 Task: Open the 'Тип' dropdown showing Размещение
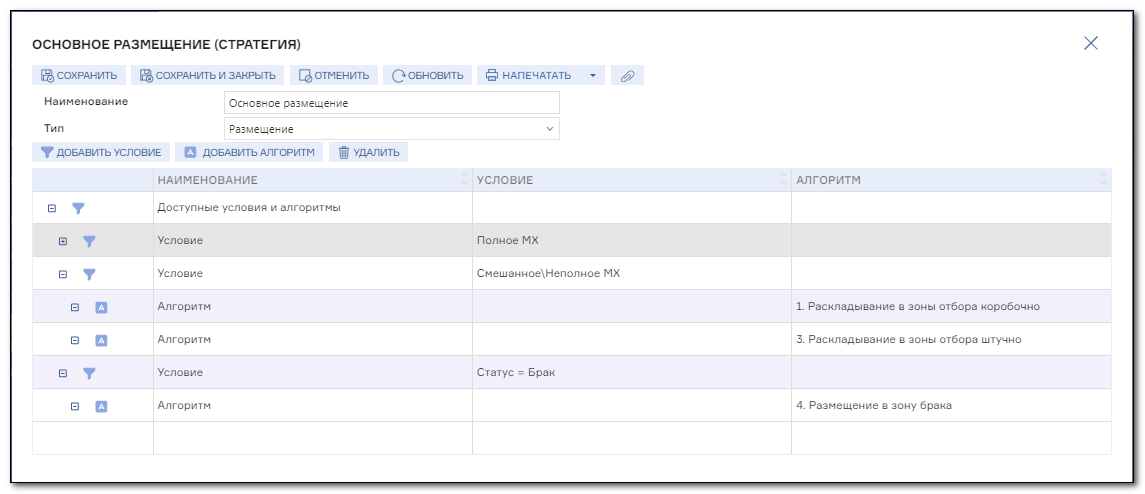[391, 129]
